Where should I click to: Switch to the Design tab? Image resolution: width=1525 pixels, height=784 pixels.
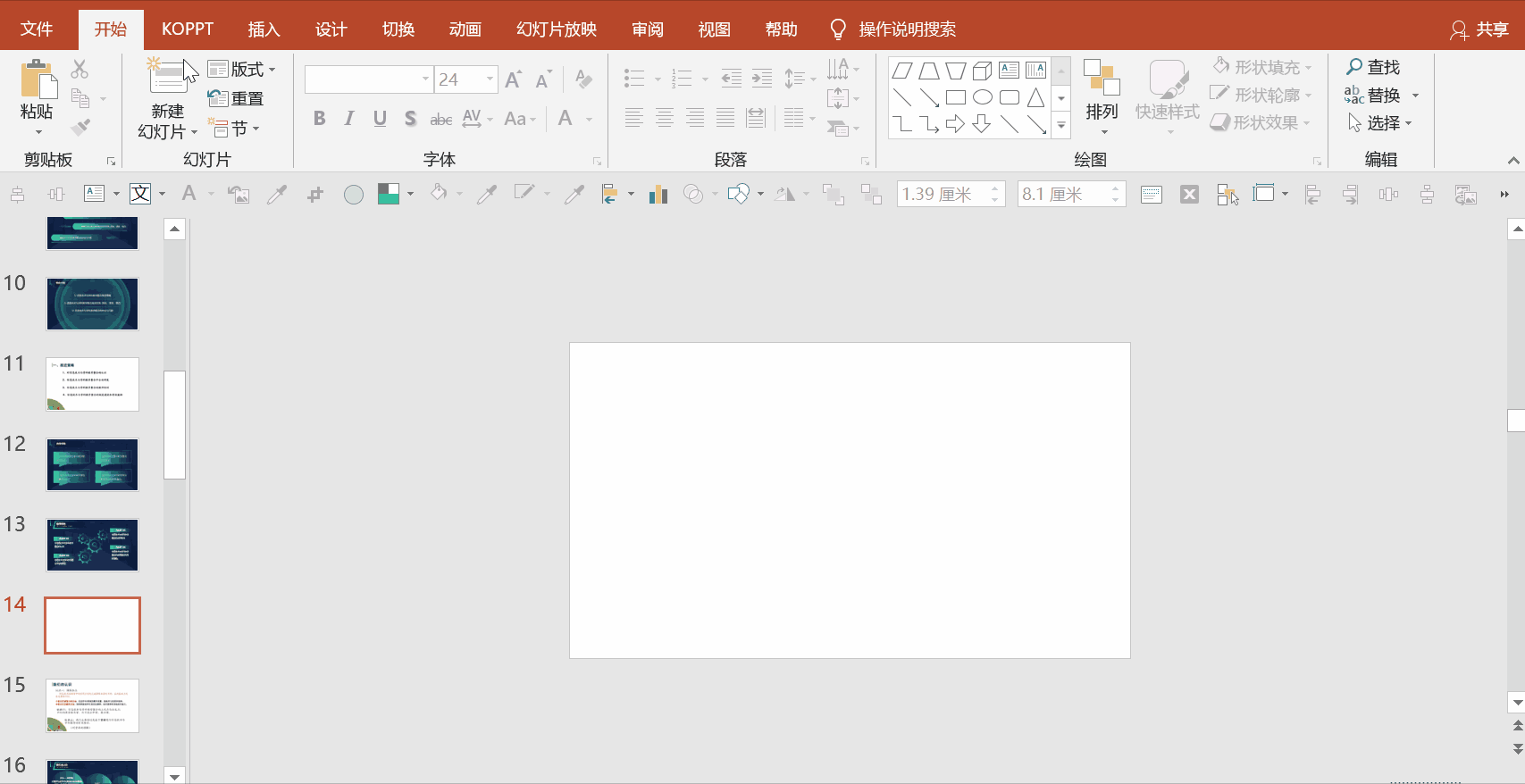[331, 29]
